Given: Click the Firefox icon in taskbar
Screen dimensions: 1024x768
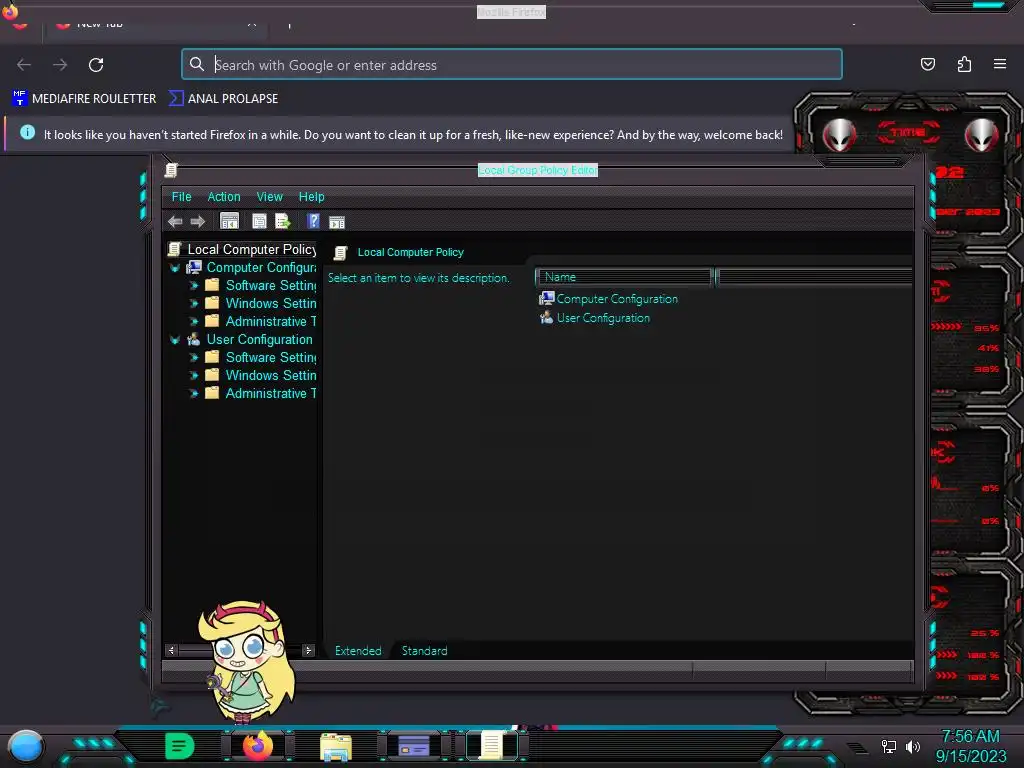Looking at the screenshot, I should point(258,746).
